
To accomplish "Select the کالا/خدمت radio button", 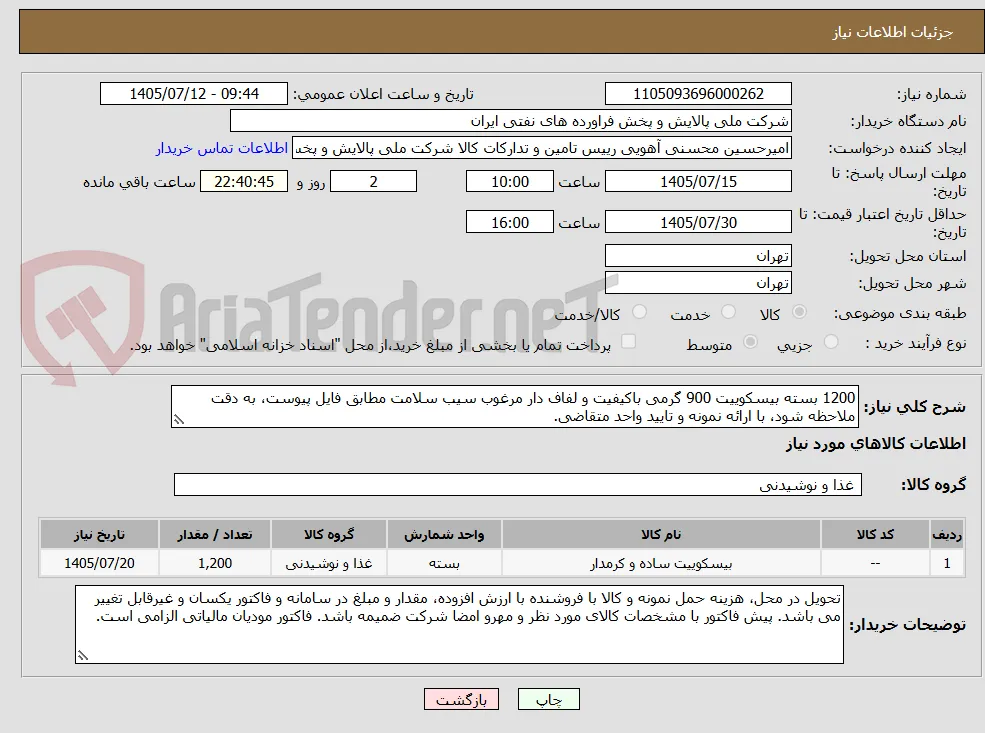I will point(639,312).
